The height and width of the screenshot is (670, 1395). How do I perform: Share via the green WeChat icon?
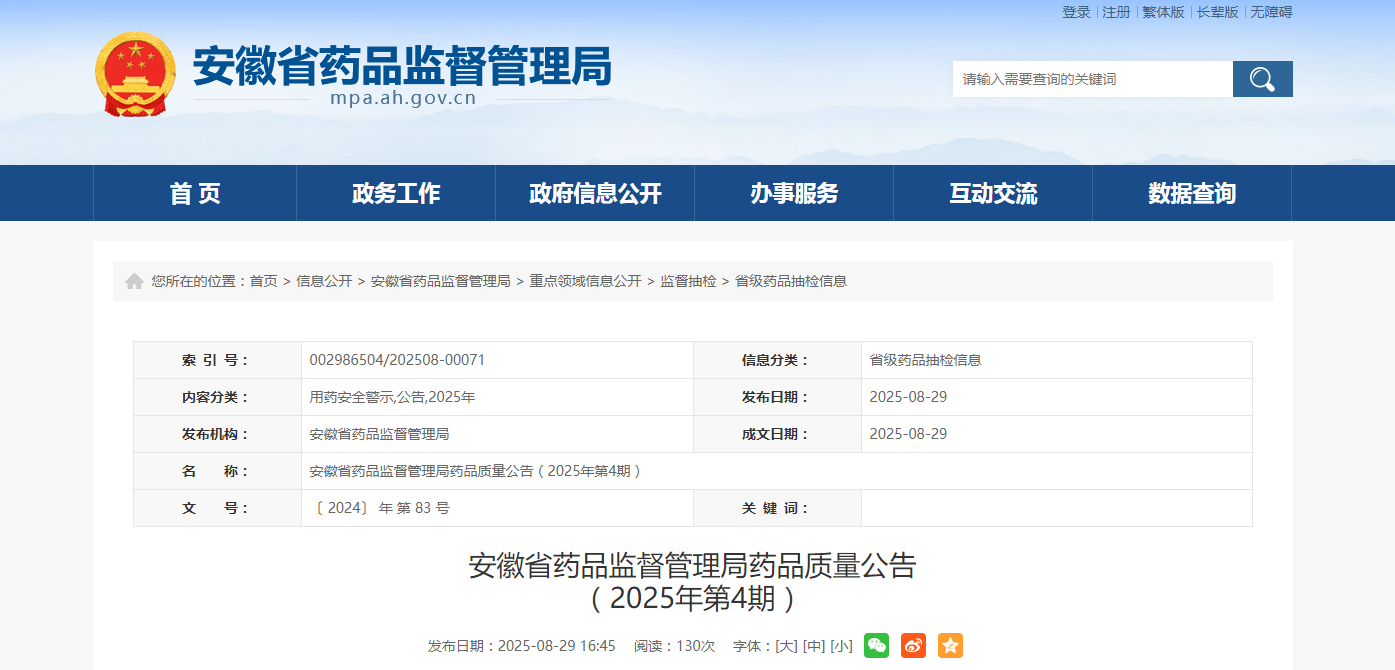[876, 646]
